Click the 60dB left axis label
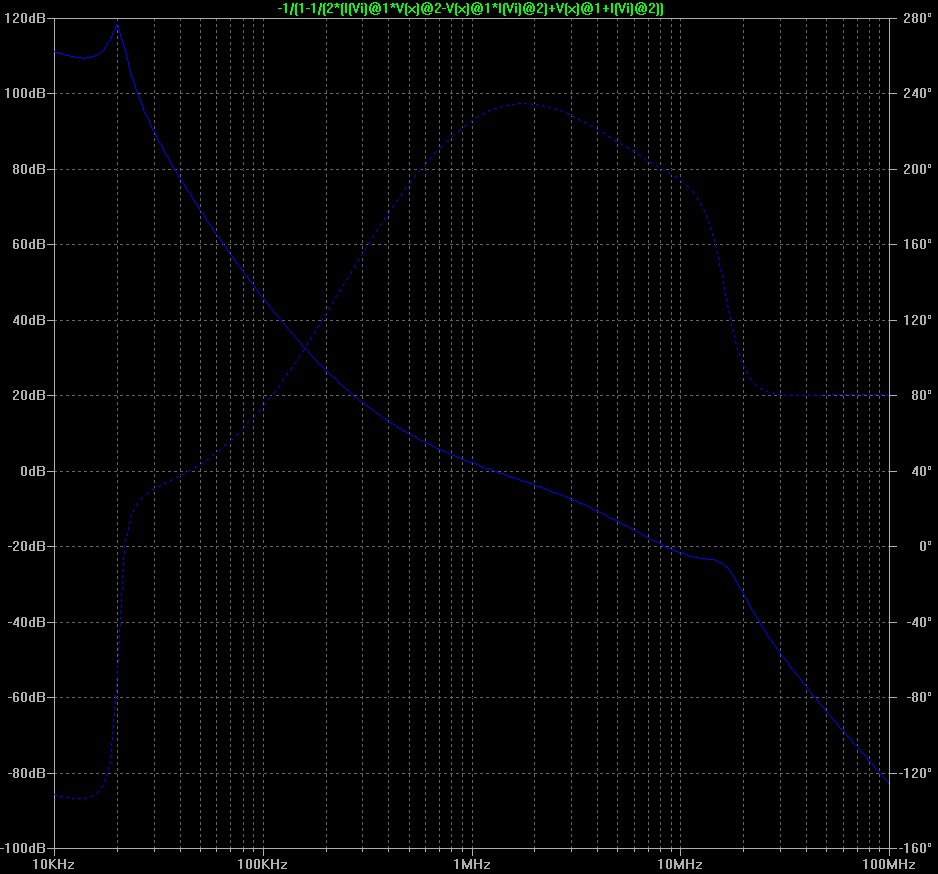Screen dimensions: 938x874 click(29, 244)
